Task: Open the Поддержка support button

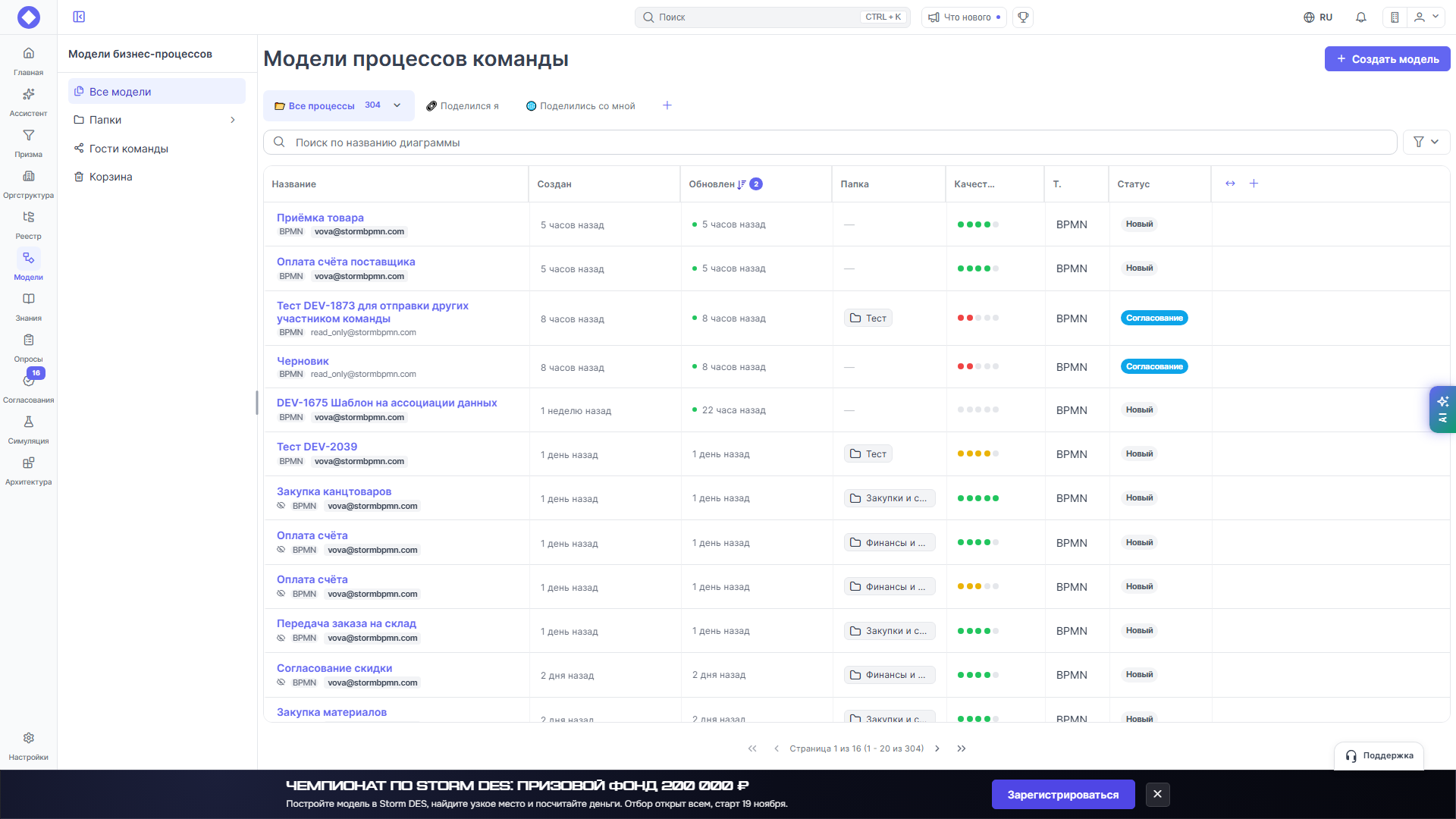Action: click(1379, 755)
